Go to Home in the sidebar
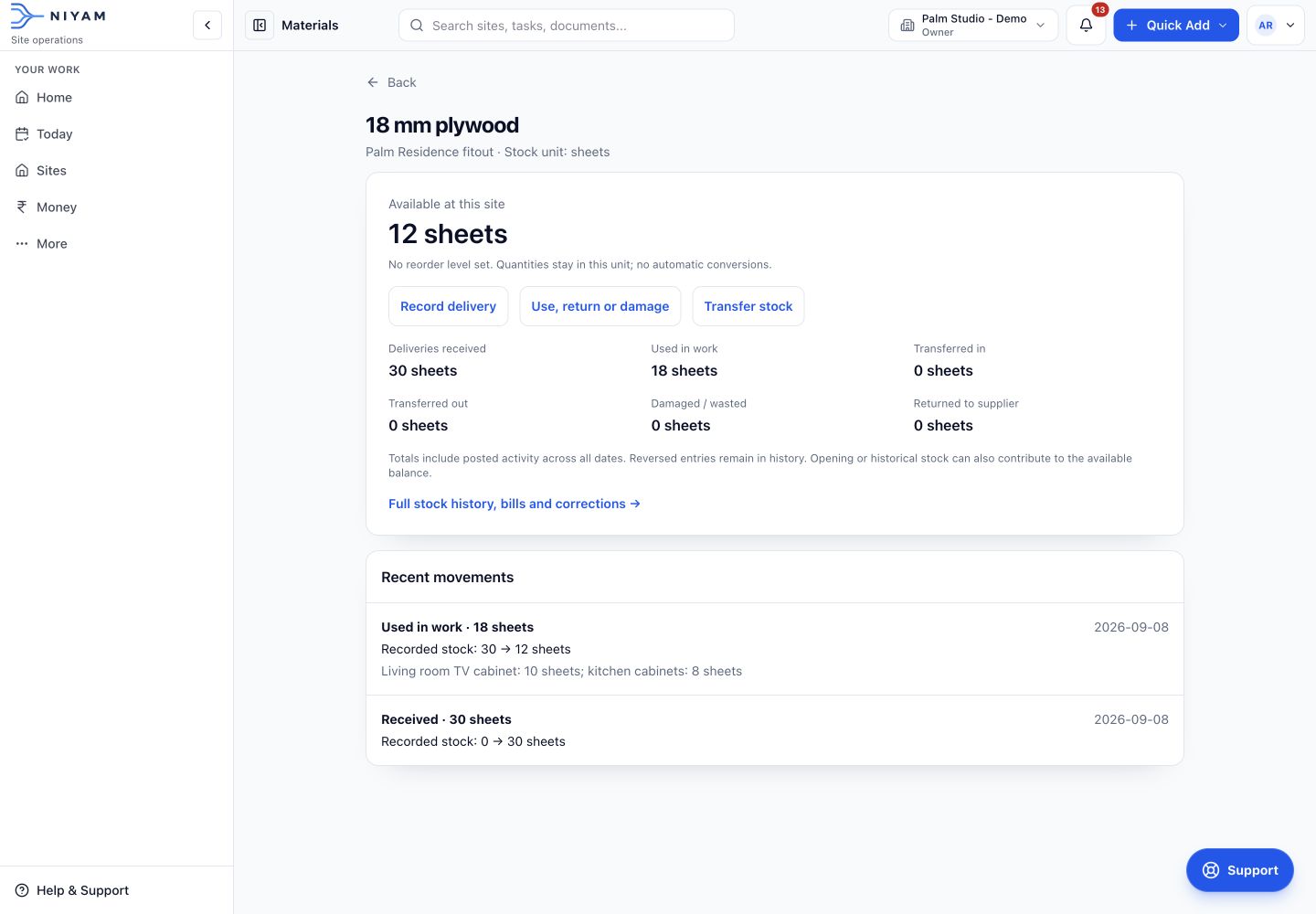This screenshot has width=1316, height=914. pyautogui.click(x=117, y=98)
